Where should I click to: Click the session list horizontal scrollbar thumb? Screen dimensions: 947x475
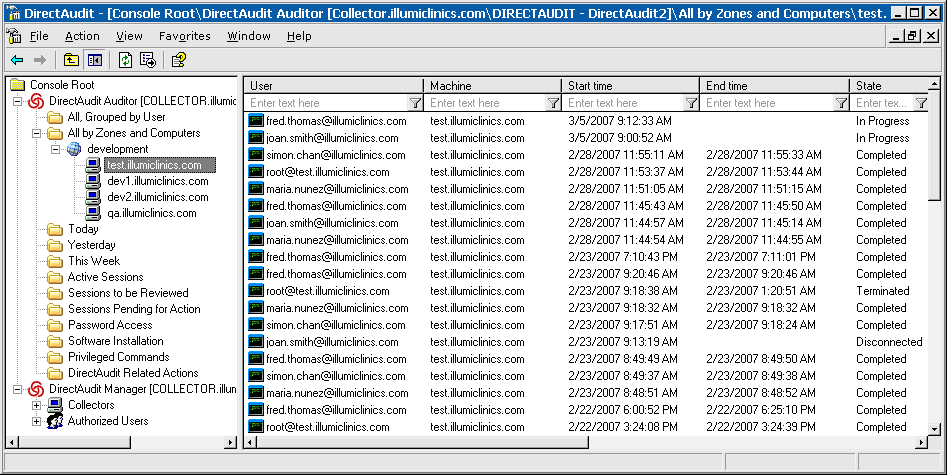coord(422,442)
